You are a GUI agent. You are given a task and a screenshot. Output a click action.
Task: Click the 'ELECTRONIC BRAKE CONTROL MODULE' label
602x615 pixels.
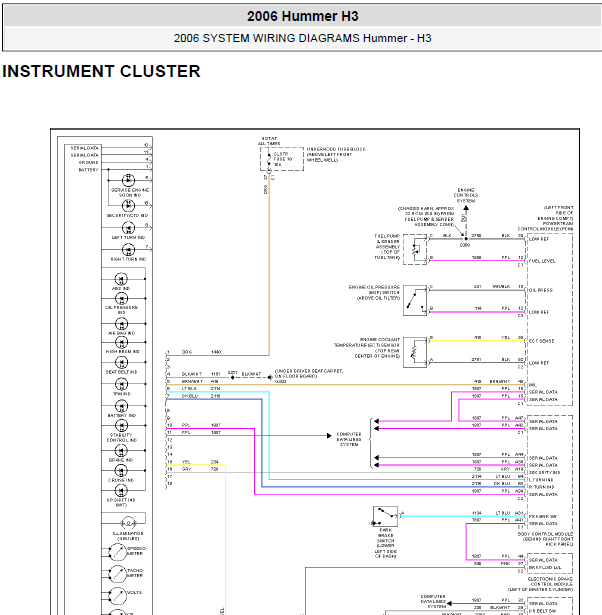coord(550,582)
